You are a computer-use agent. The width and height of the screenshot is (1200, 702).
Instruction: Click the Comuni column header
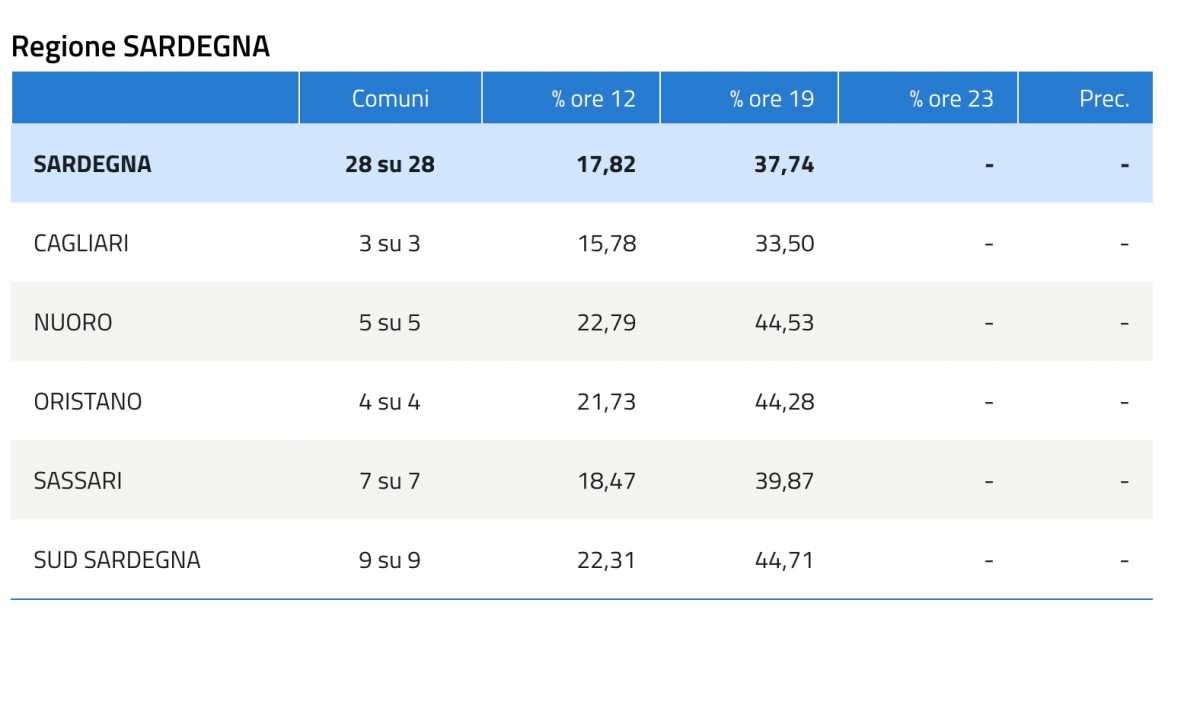click(x=390, y=99)
